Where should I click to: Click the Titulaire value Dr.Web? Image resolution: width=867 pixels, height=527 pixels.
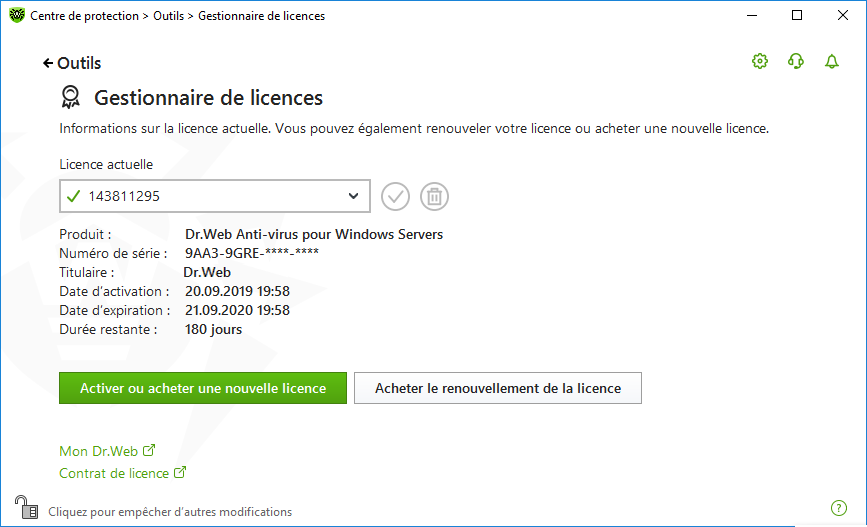[x=207, y=273]
